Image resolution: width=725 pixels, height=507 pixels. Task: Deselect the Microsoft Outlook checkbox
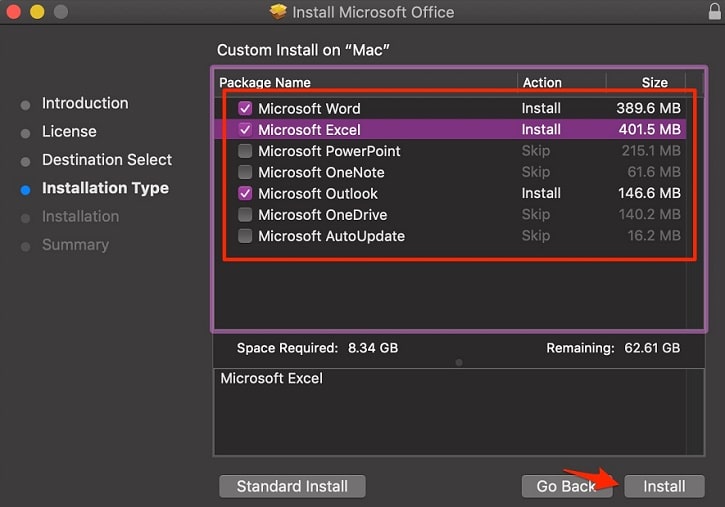pos(245,194)
